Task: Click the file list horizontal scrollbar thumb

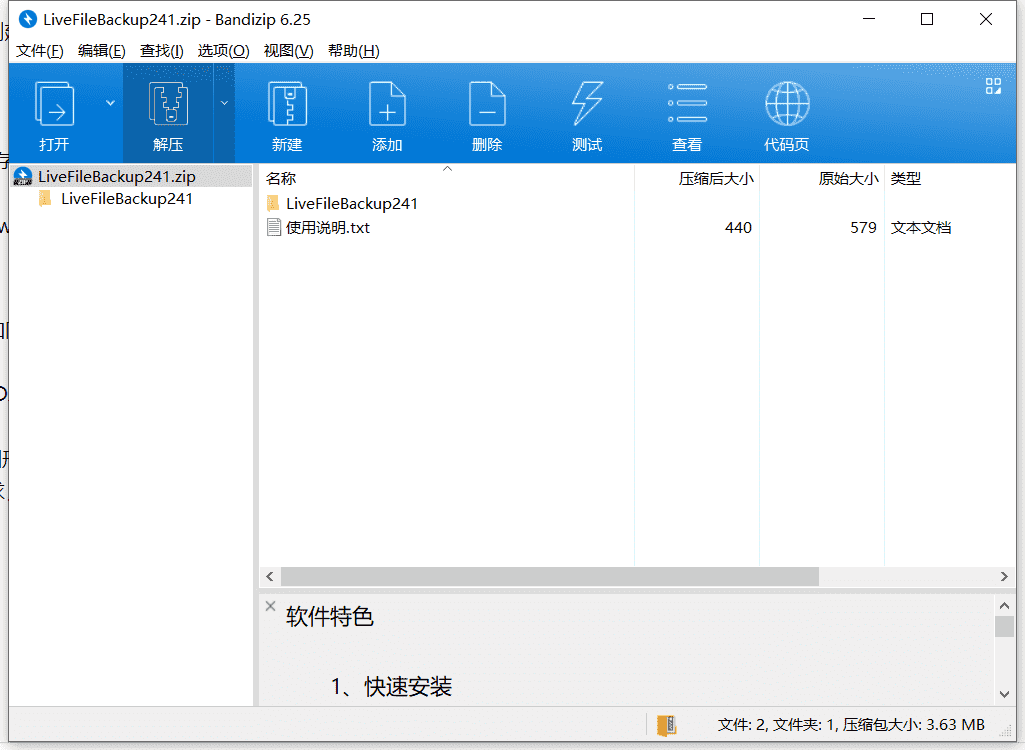Action: click(550, 577)
